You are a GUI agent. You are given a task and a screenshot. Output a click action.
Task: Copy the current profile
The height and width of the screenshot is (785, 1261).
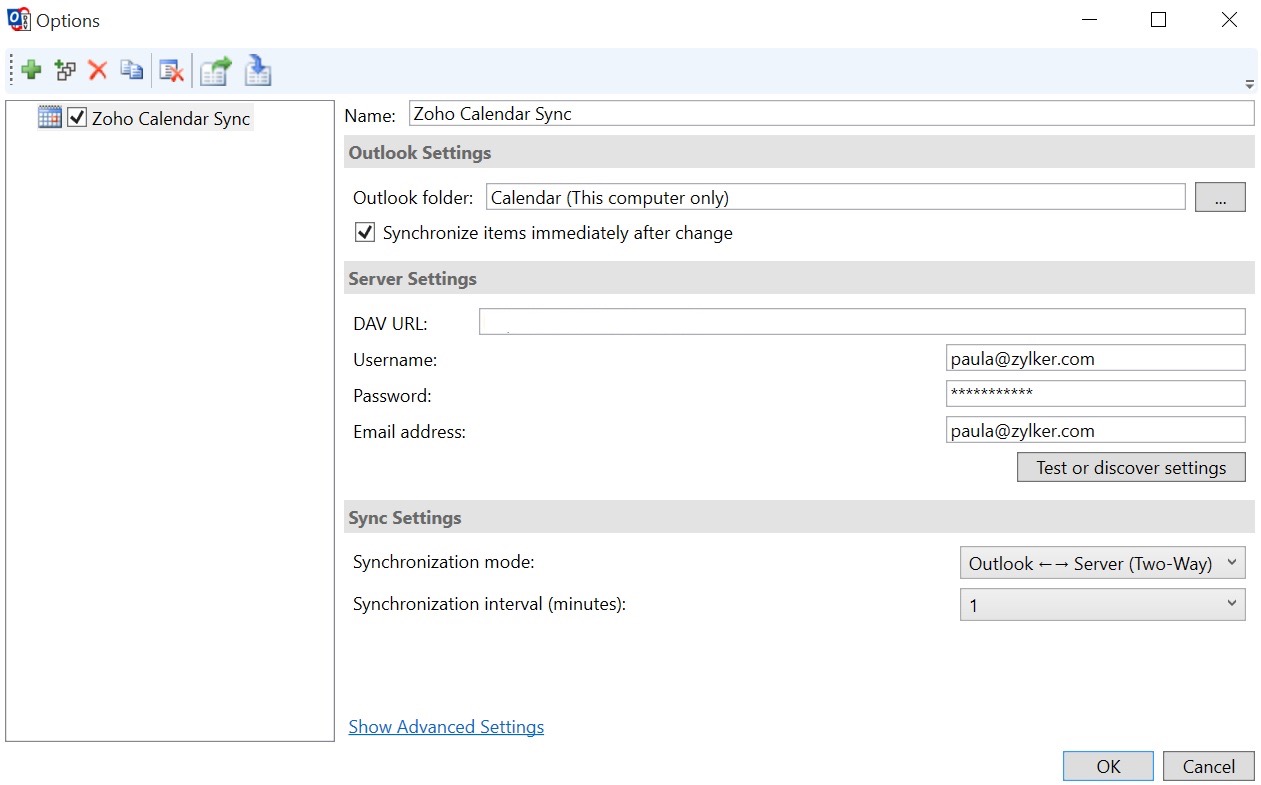pyautogui.click(x=131, y=70)
